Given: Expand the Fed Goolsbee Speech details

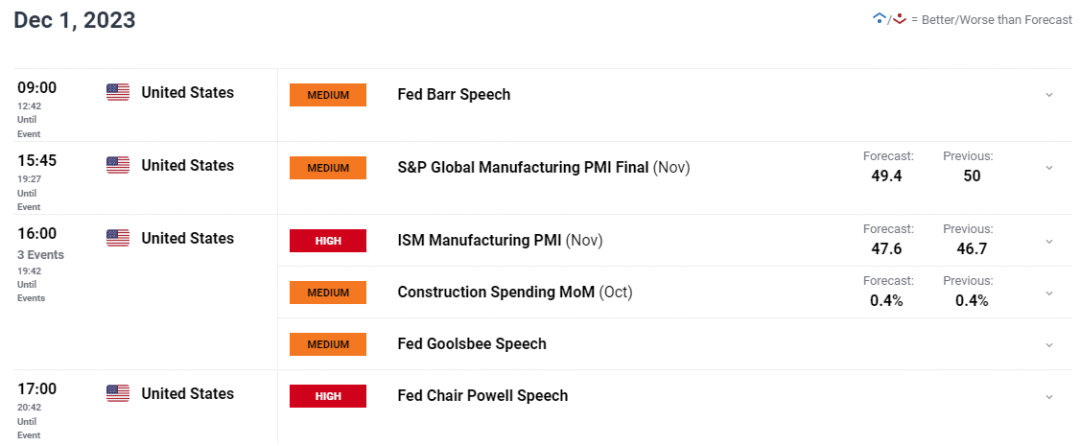Looking at the screenshot, I should coord(1049,345).
